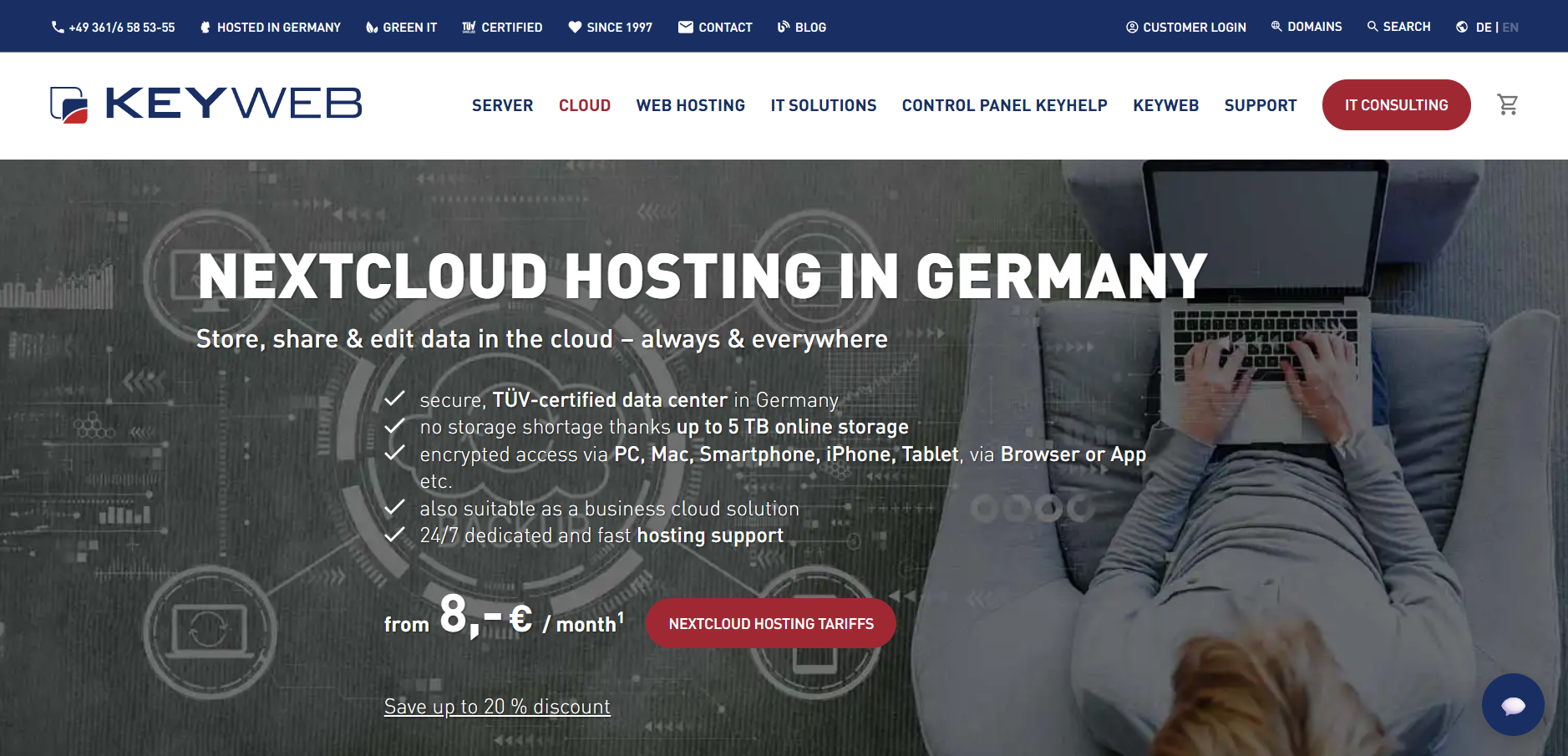Click the Green IT leaf icon
Viewport: 1568px width, 756px height.
[x=372, y=27]
